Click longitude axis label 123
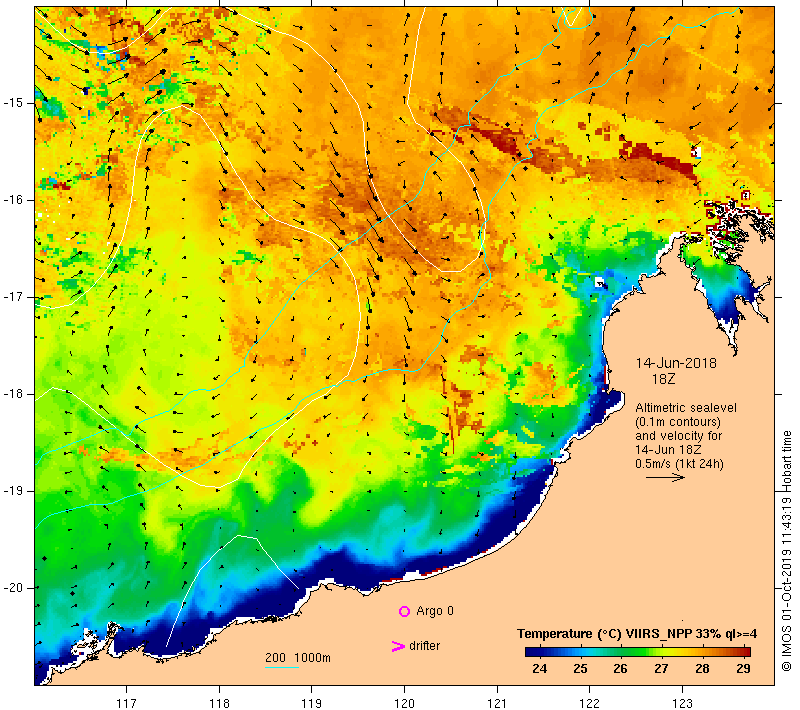The image size is (800, 710). (x=682, y=703)
